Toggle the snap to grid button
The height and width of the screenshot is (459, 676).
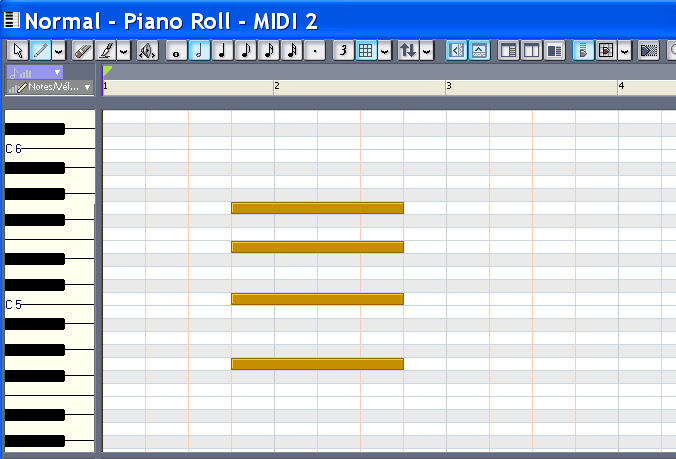(366, 50)
